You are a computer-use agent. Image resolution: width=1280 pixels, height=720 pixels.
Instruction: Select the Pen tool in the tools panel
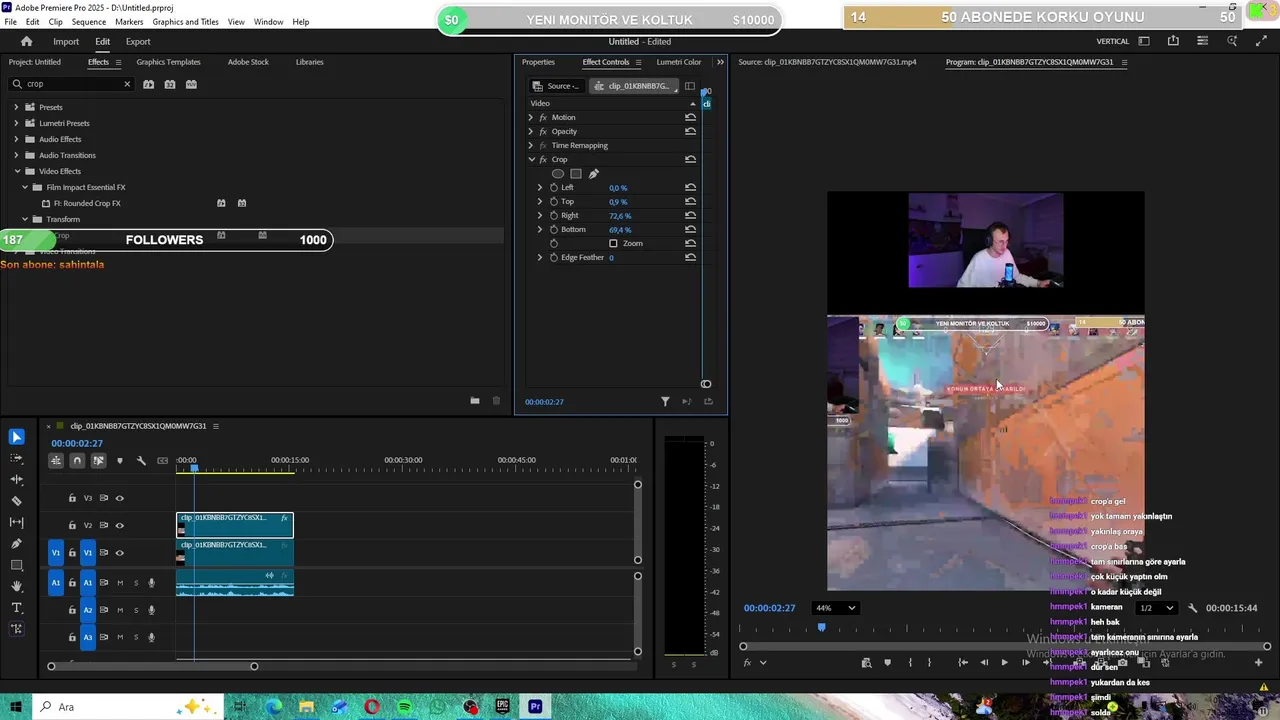click(16, 544)
